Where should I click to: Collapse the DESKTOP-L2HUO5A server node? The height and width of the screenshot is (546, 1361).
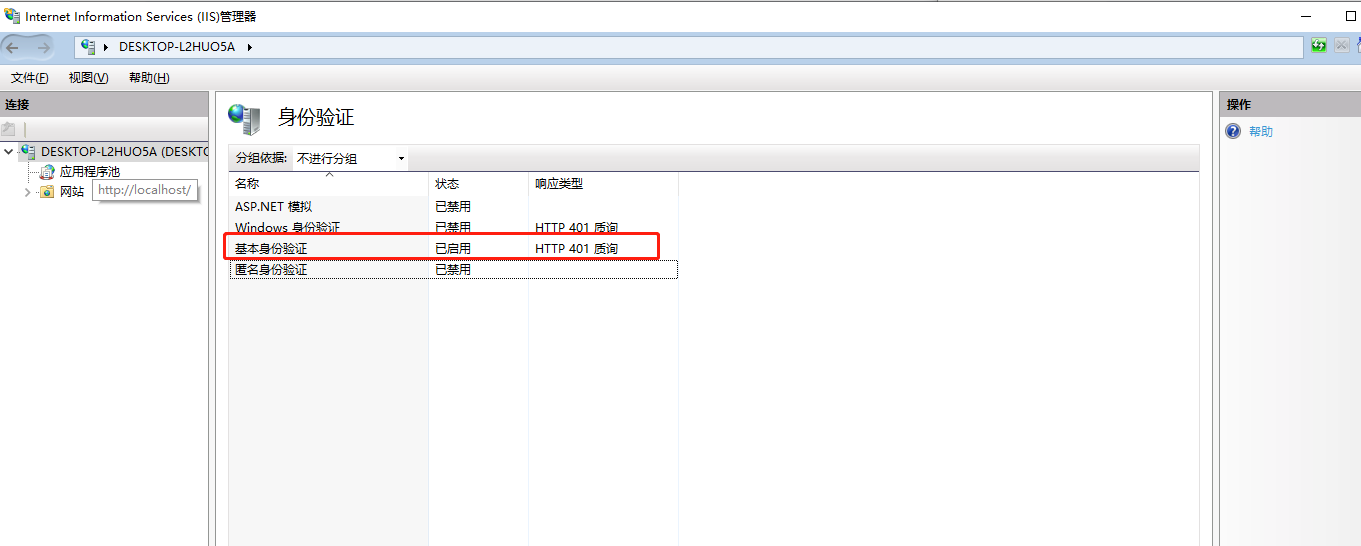click(x=9, y=152)
